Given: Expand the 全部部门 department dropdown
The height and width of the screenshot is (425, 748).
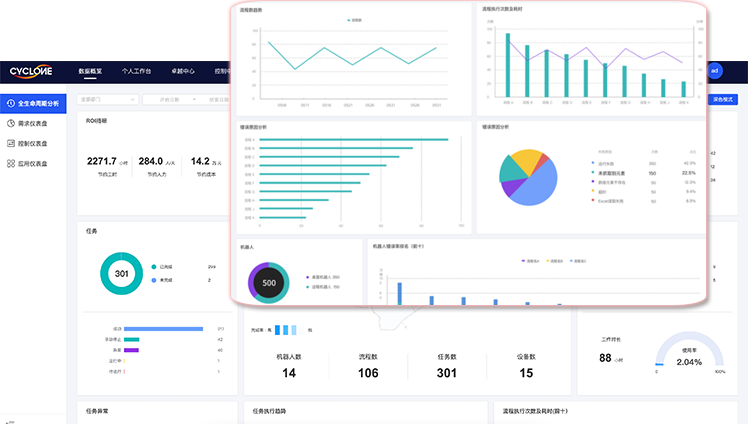Looking at the screenshot, I should click(x=108, y=99).
